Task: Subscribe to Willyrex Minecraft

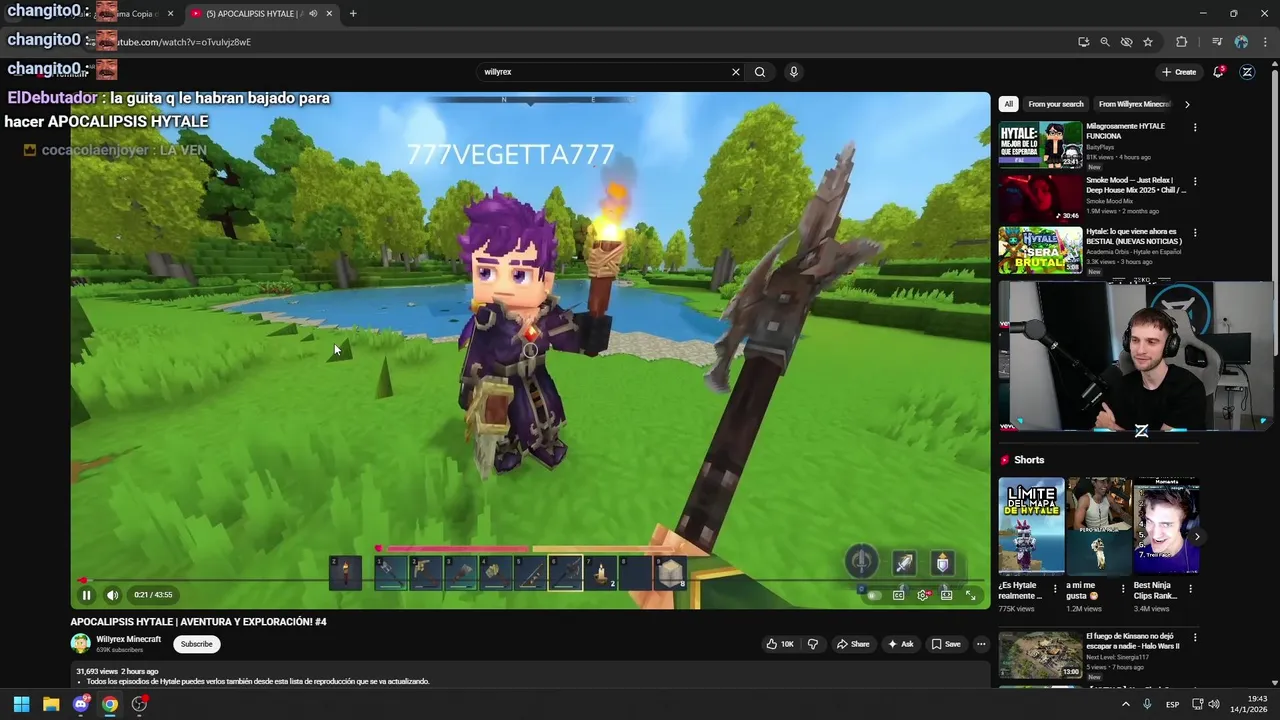Action: [196, 644]
